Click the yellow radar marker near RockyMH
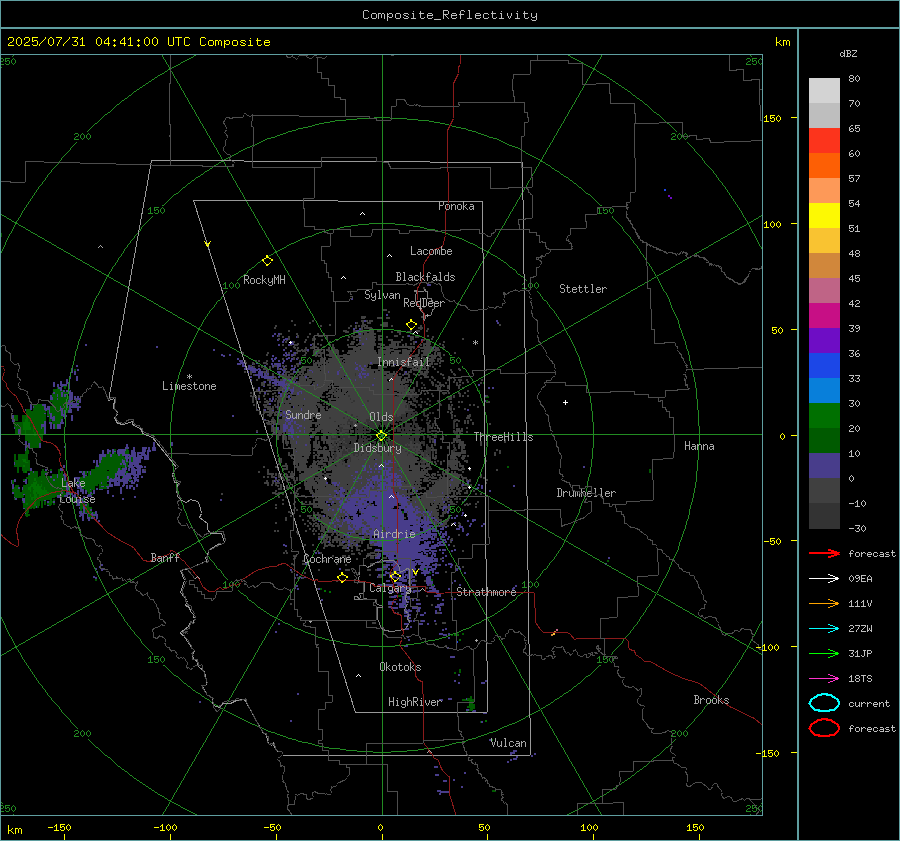Viewport: 900px width, 841px height. pyautogui.click(x=267, y=261)
